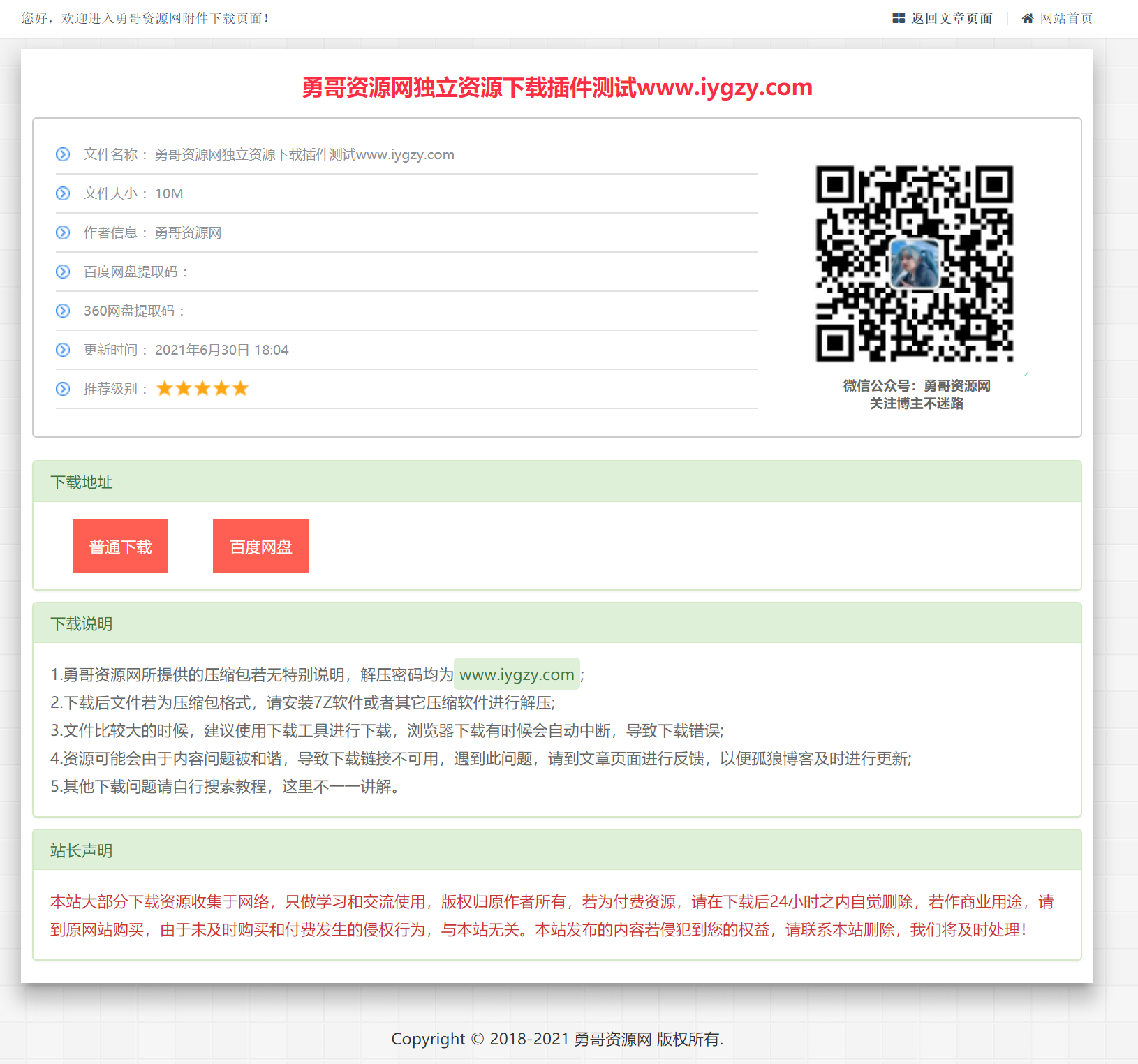The height and width of the screenshot is (1064, 1138).
Task: Click the 百度网盘提取码 label
Action: tap(135, 272)
